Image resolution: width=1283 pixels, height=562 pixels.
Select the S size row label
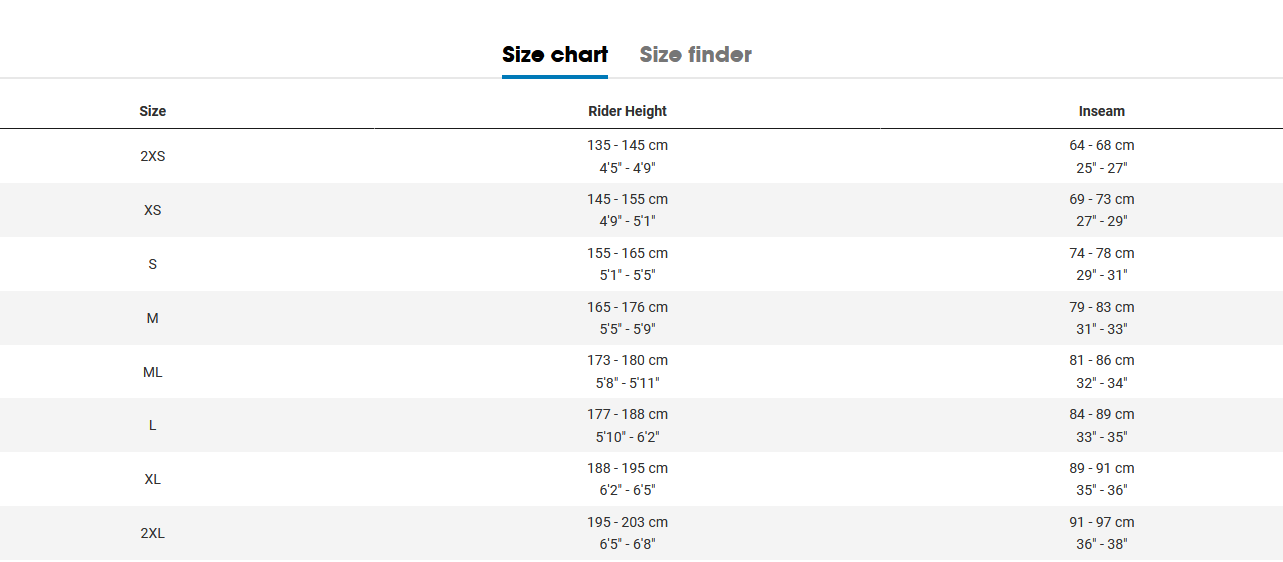[153, 264]
